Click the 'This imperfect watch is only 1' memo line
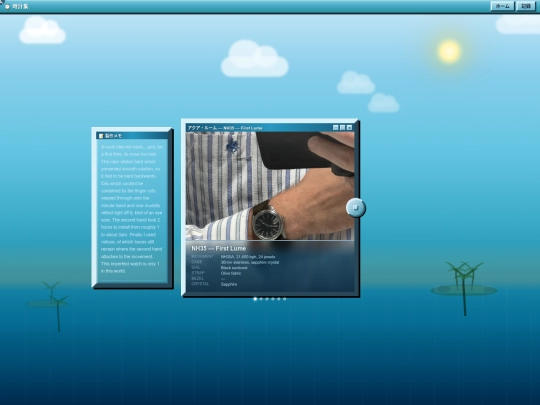 tap(130, 264)
